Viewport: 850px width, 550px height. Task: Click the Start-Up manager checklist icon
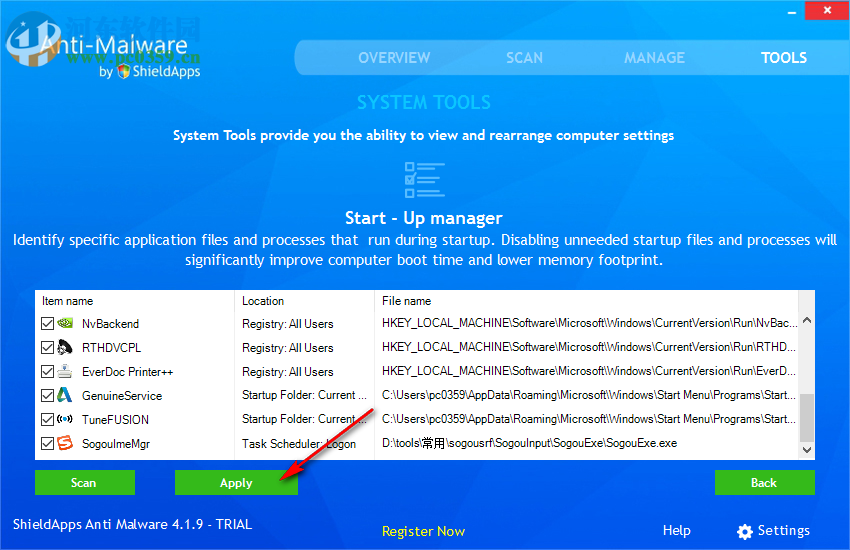(424, 179)
